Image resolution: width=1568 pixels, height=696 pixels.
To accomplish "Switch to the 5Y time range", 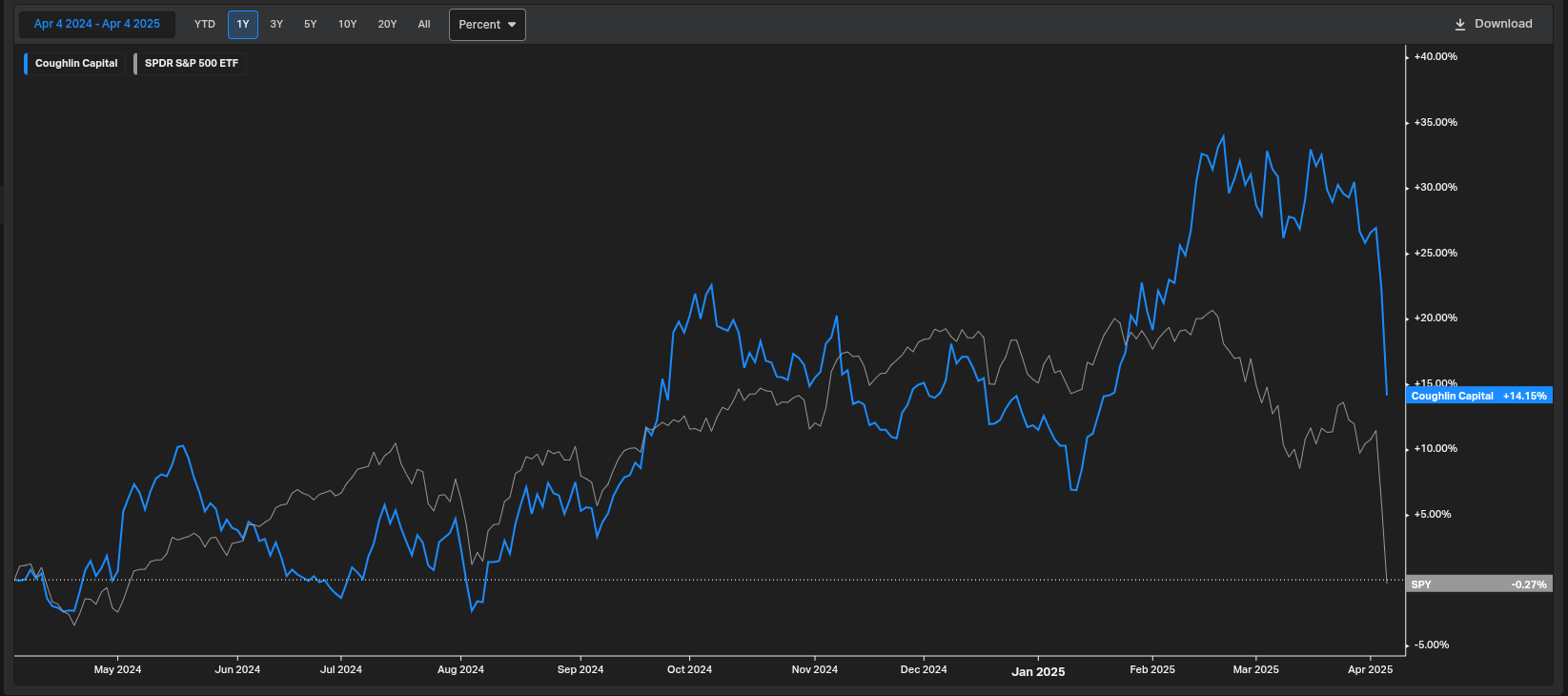I will 311,25.
